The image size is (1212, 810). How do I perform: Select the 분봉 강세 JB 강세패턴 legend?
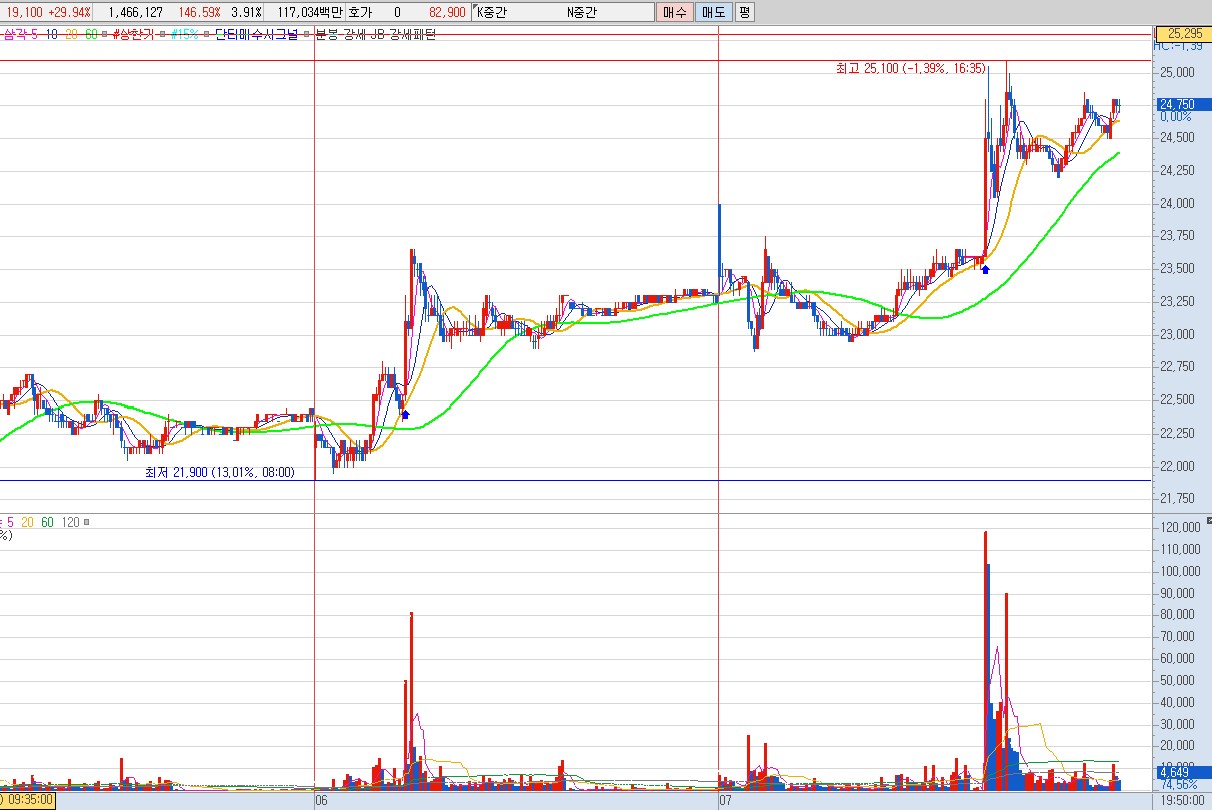pos(375,35)
